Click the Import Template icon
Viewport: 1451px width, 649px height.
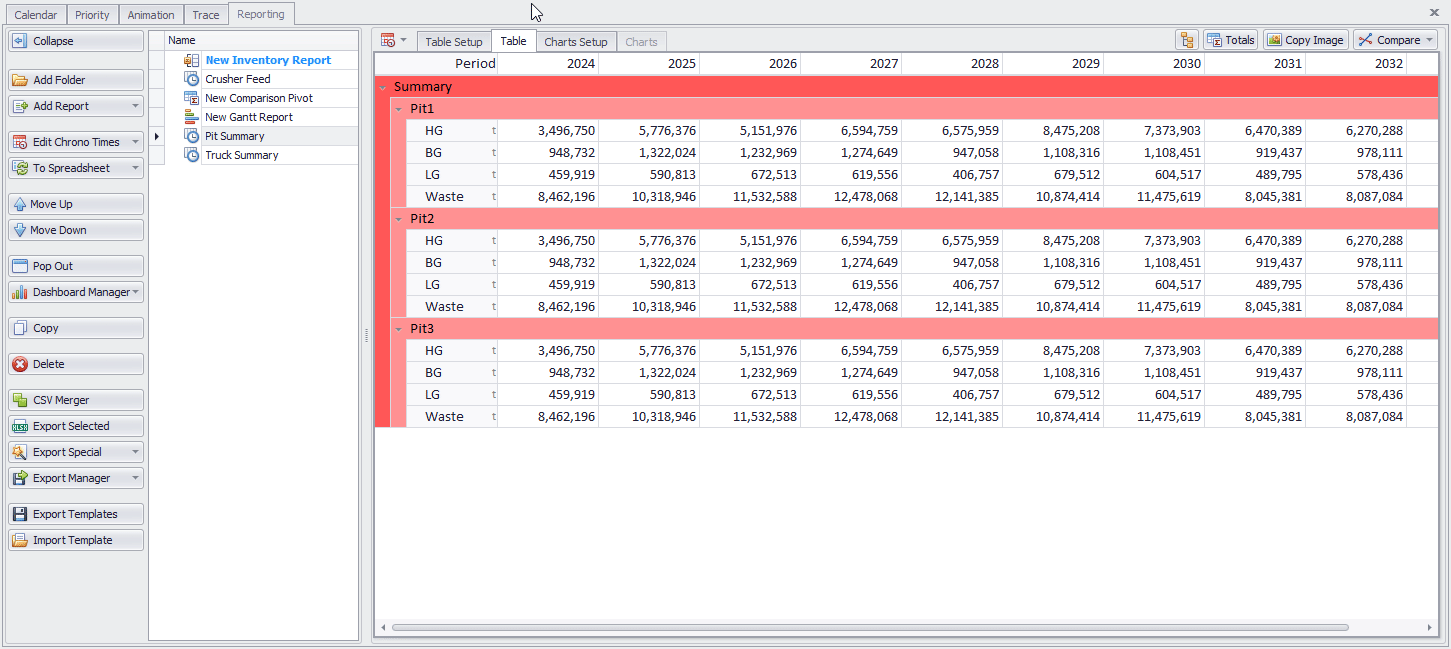tap(20, 540)
